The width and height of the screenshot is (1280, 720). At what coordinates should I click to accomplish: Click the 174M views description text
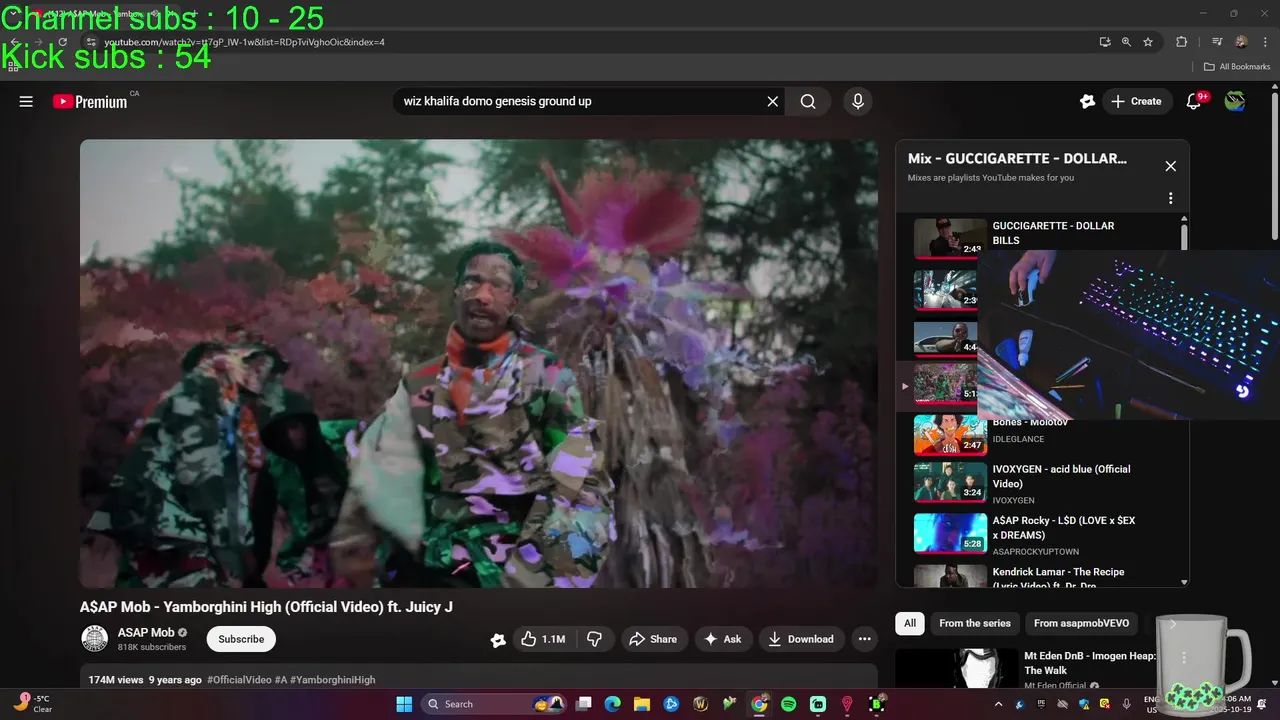click(x=116, y=680)
